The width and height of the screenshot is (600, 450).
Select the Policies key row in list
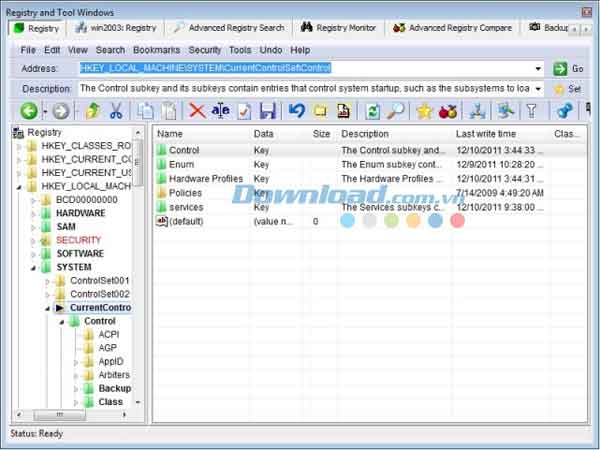(x=370, y=193)
